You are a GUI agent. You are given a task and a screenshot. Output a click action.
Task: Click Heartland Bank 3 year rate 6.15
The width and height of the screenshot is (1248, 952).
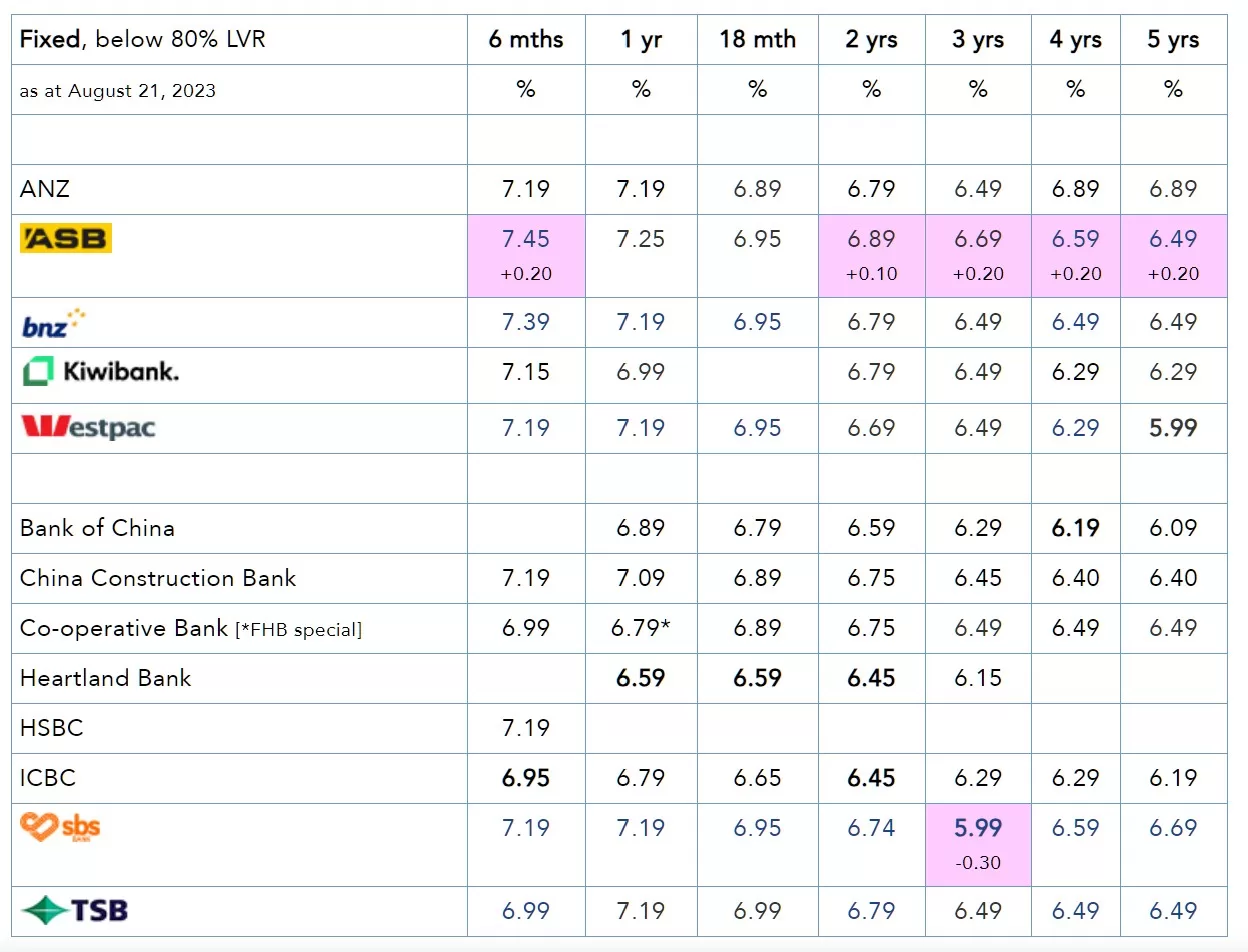pyautogui.click(x=977, y=678)
